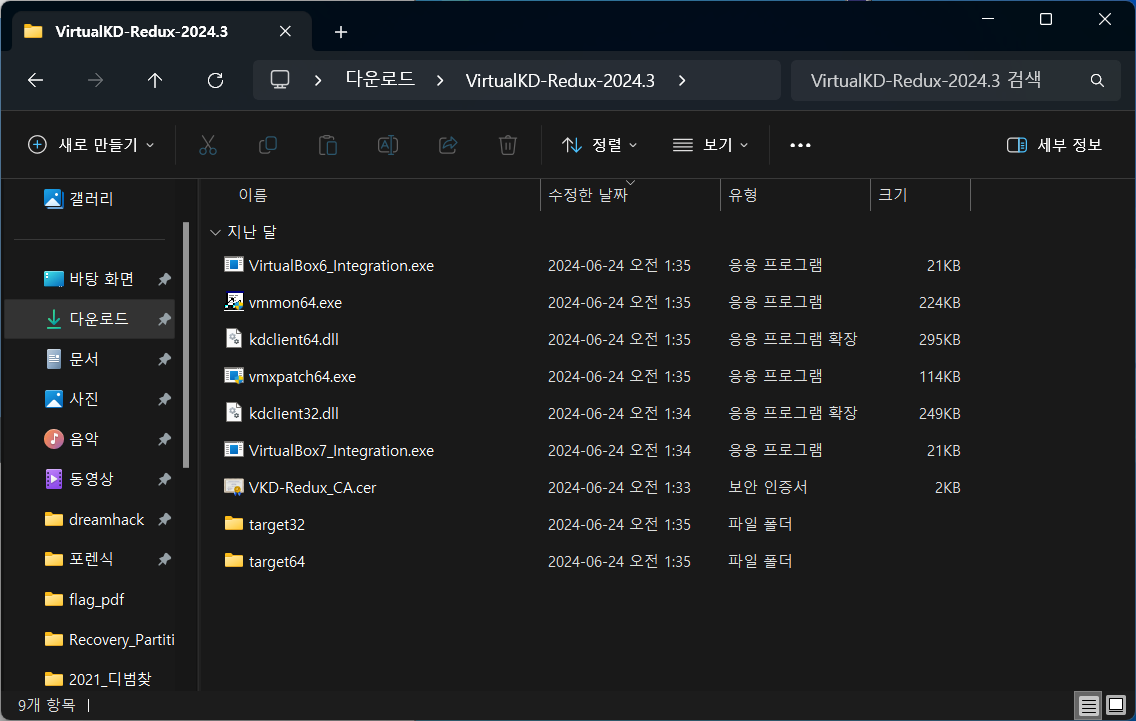Toggle the 세부 정보 details pane
Viewport: 1136px width, 721px height.
pyautogui.click(x=1054, y=145)
